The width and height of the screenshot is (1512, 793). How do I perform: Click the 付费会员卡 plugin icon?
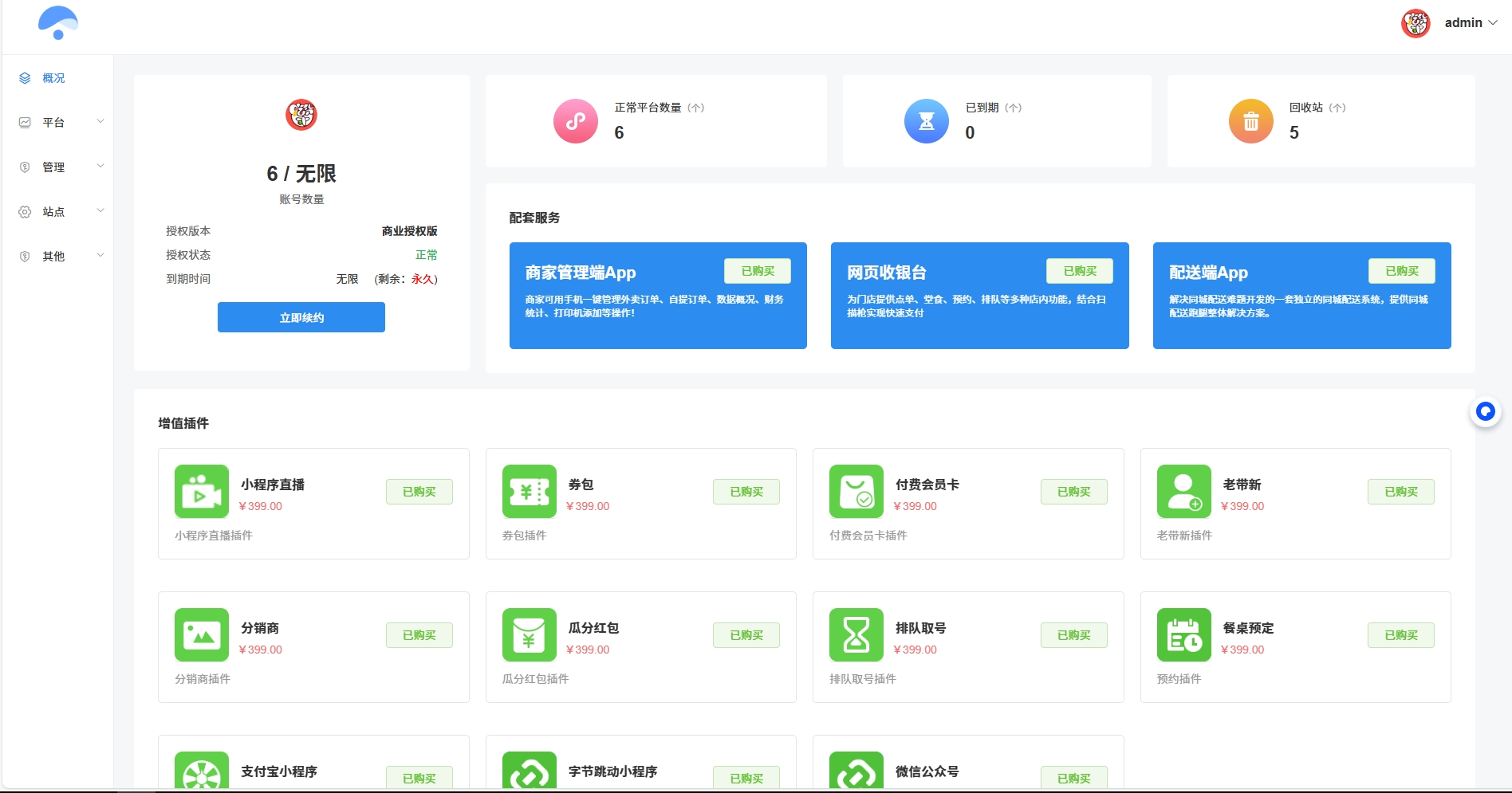pos(856,492)
